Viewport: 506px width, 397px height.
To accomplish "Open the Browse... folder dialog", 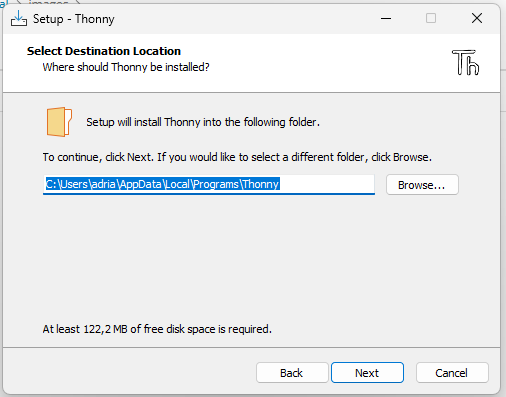I will click(x=422, y=185).
